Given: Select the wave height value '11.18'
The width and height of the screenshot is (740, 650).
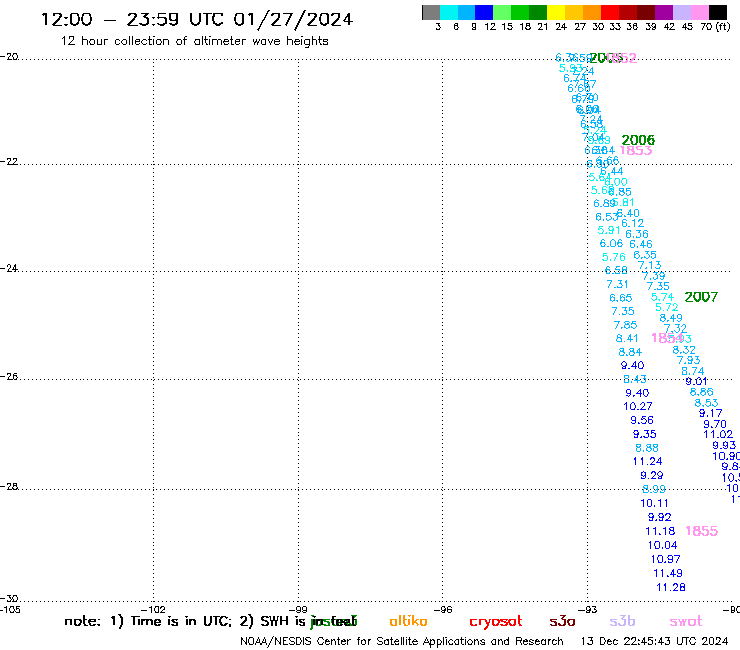Looking at the screenshot, I should click(x=660, y=531).
